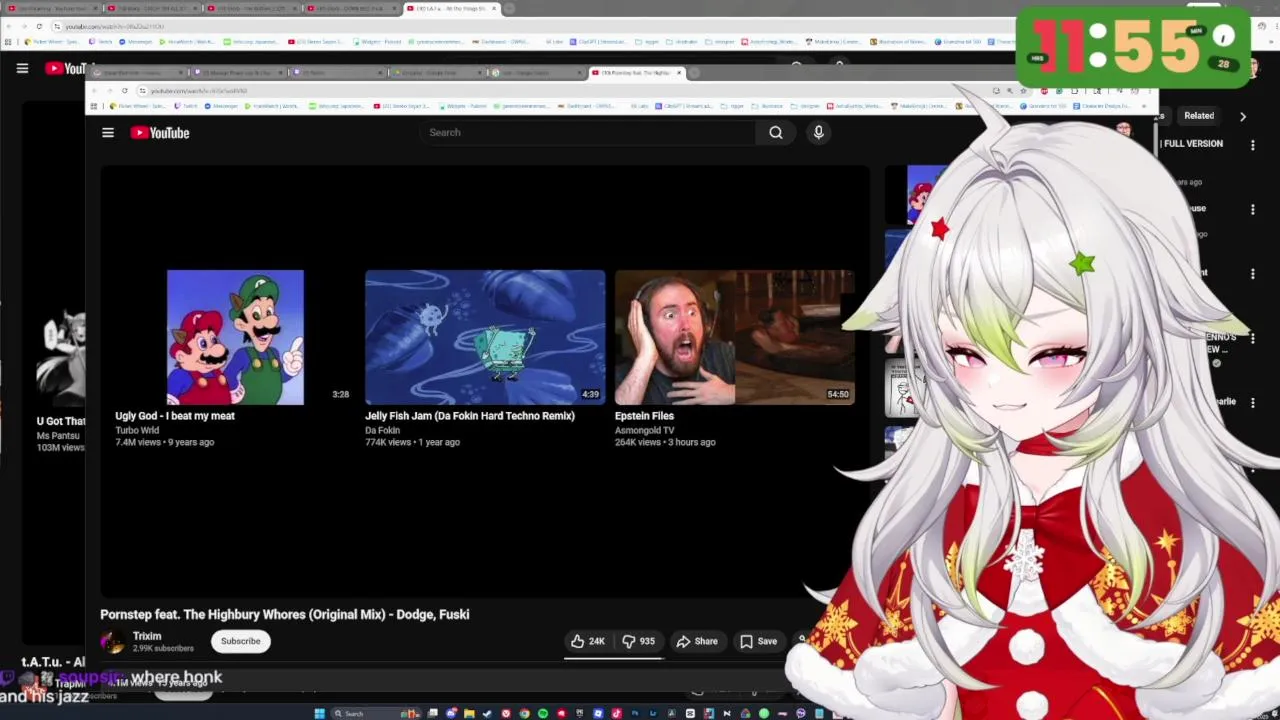Image resolution: width=1280 pixels, height=720 pixels.
Task: Click the front browser address bar URL
Action: 199,90
